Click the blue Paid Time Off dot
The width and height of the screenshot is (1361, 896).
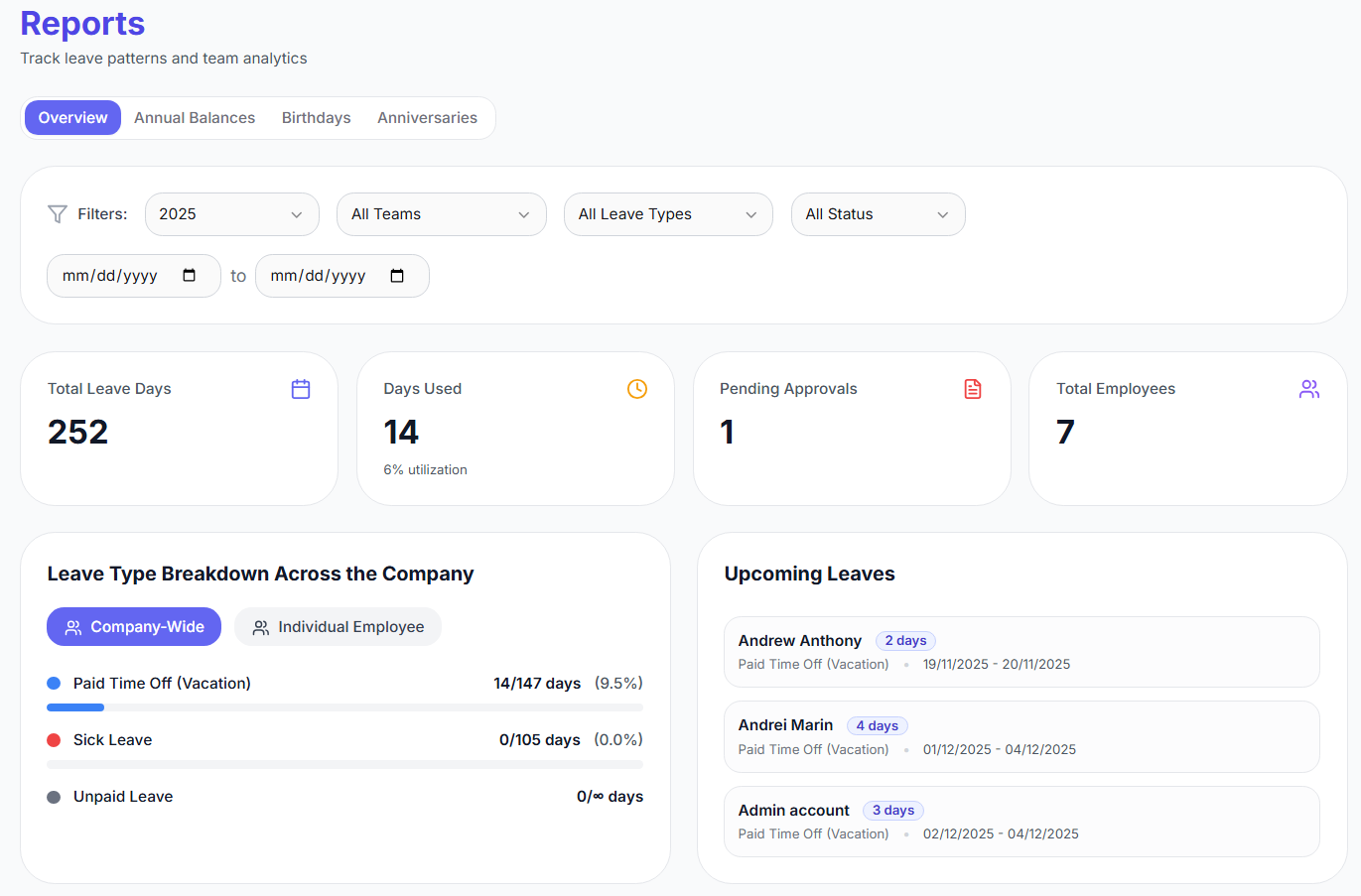pos(54,683)
